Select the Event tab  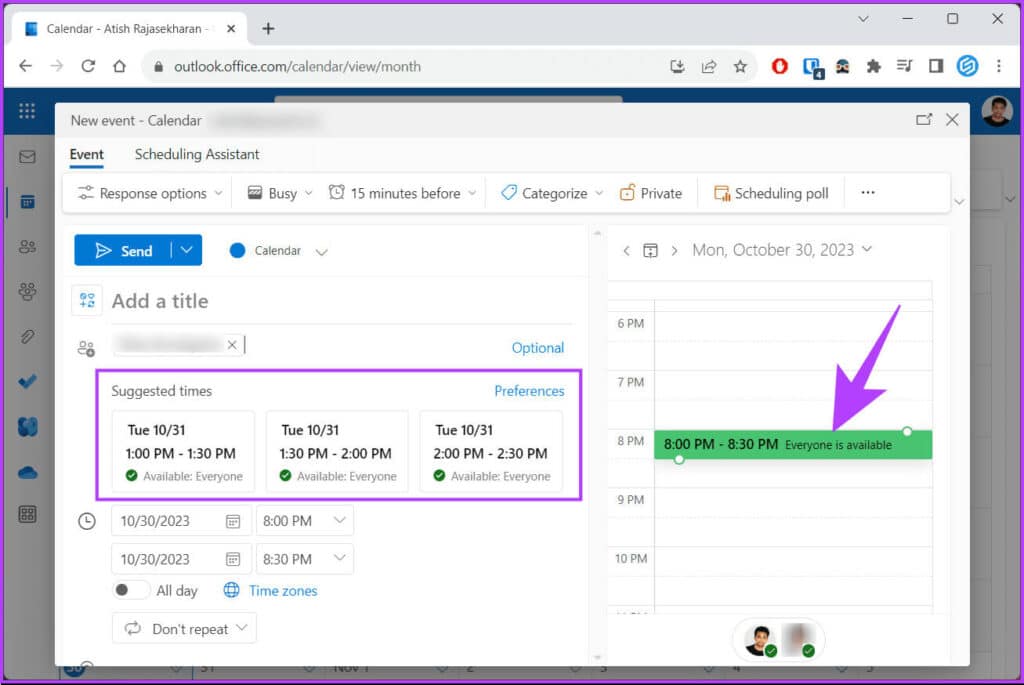[x=86, y=154]
